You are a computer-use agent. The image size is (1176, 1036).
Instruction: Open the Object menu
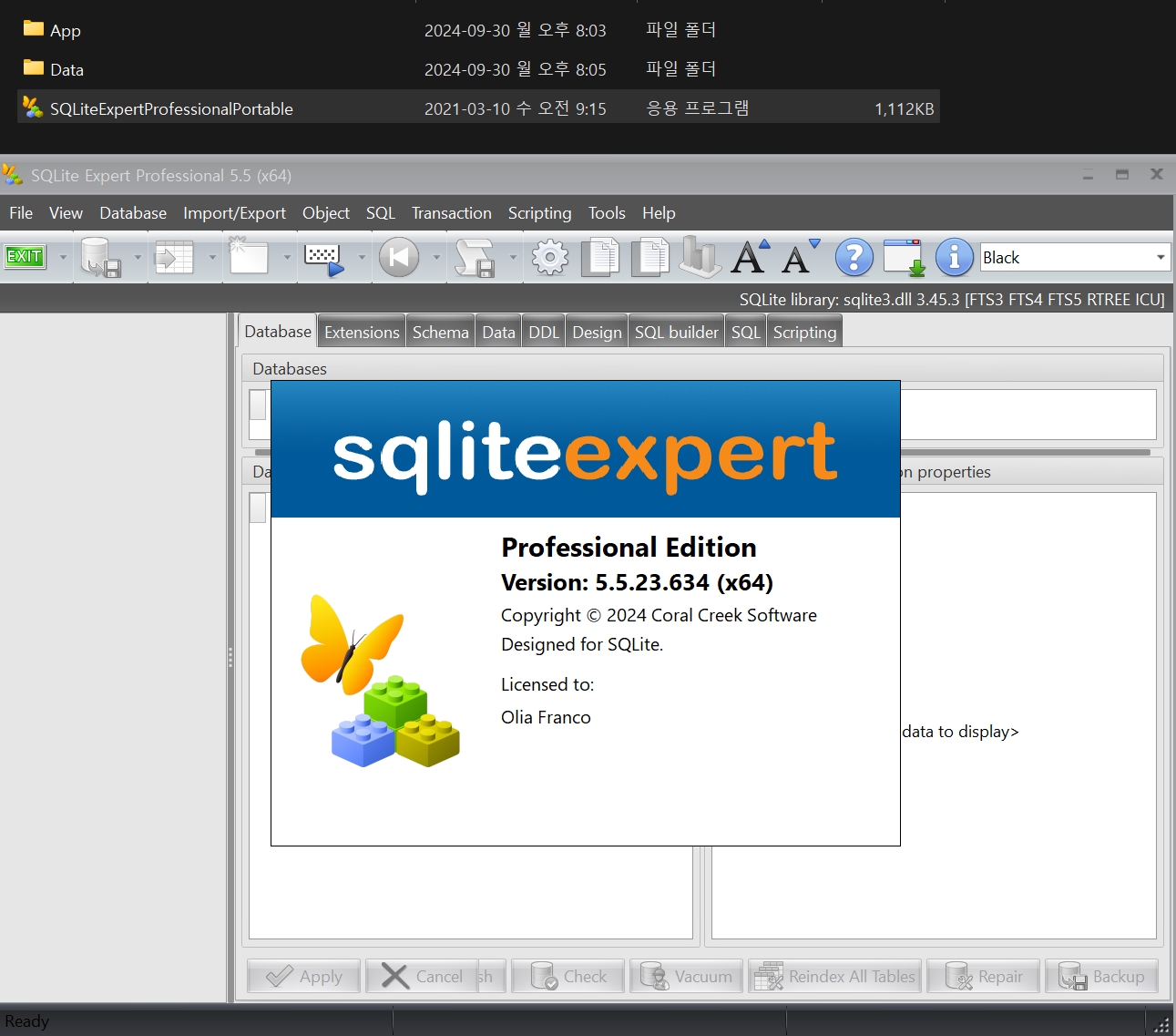(x=326, y=212)
